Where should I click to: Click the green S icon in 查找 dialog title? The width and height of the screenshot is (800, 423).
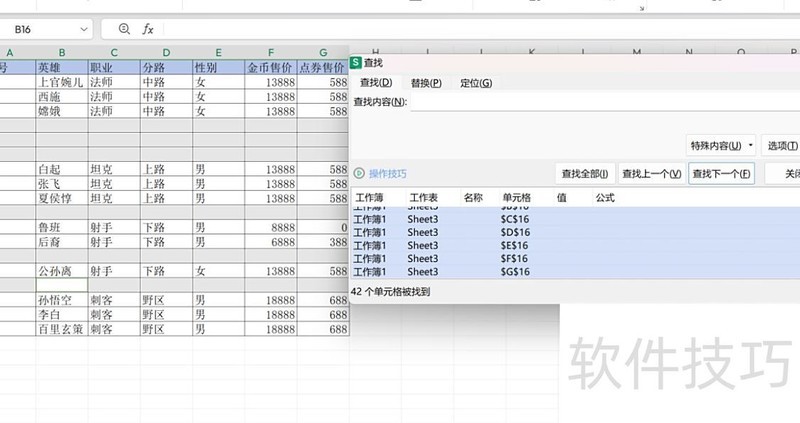coord(356,62)
